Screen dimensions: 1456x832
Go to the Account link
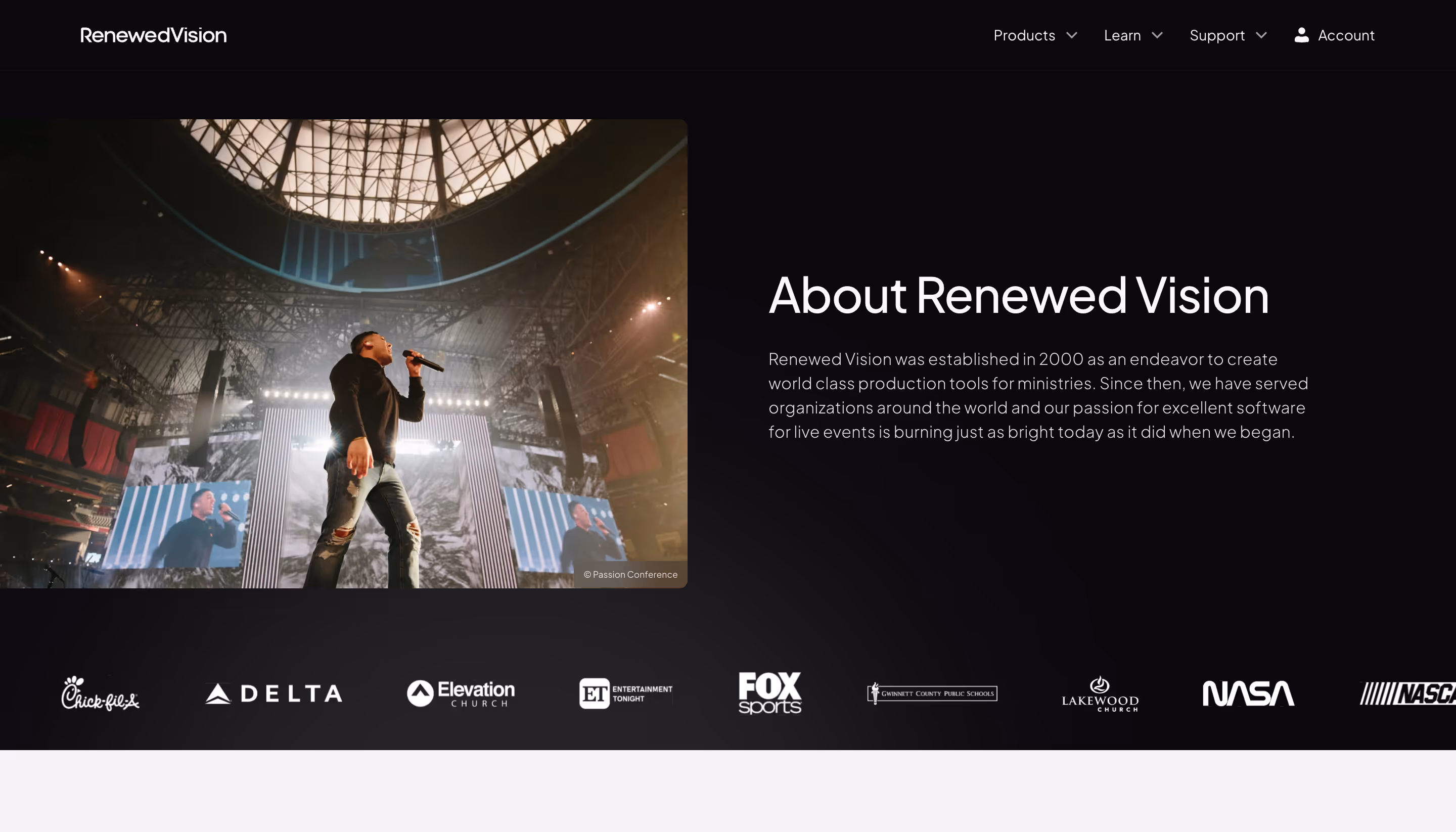click(x=1346, y=35)
